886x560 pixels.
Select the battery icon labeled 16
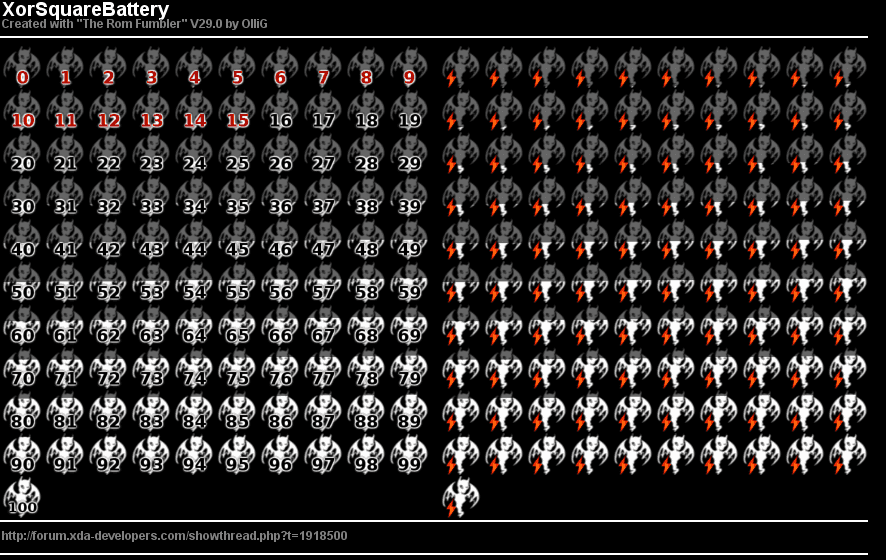280,111
